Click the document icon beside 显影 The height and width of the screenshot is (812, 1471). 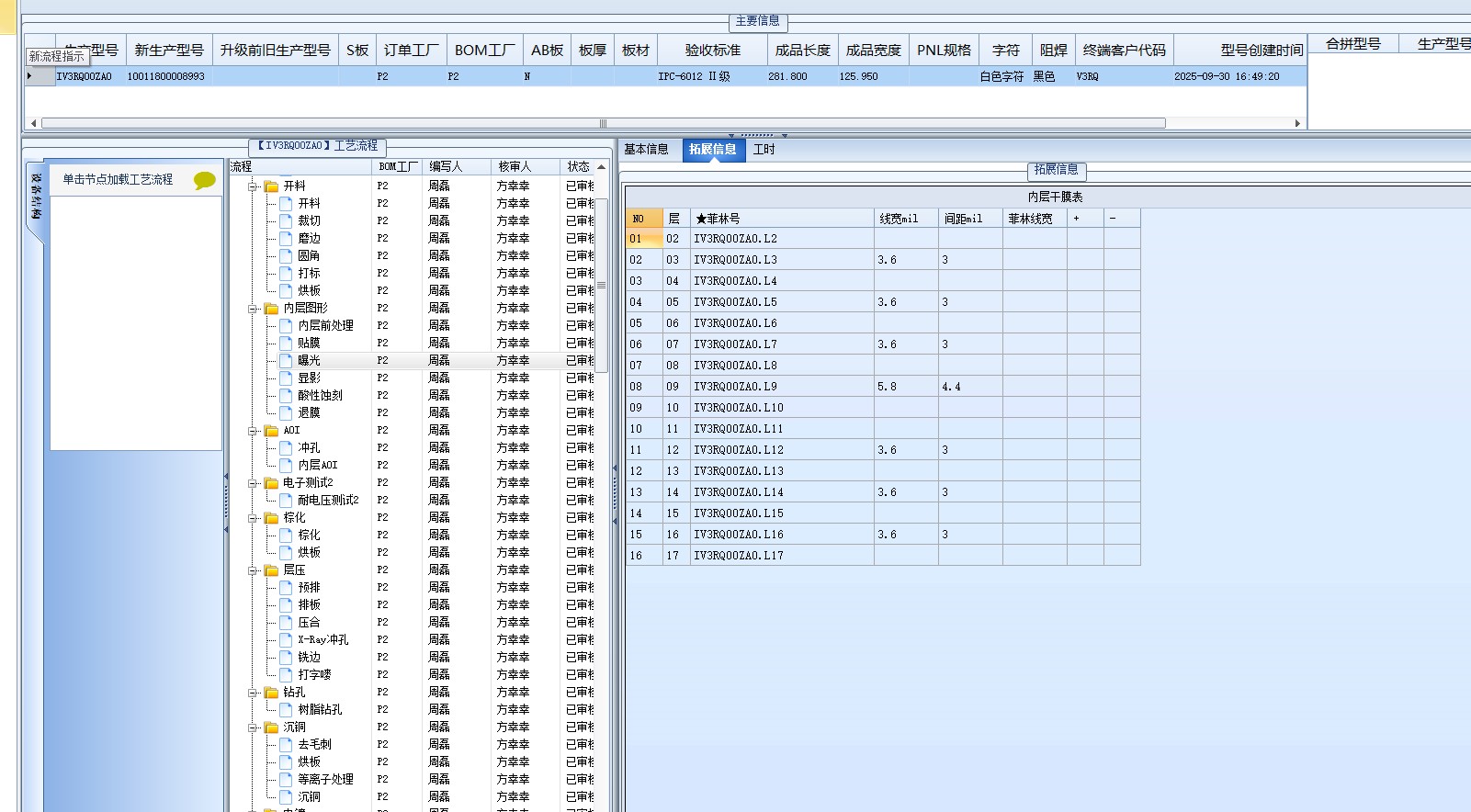[x=286, y=378]
